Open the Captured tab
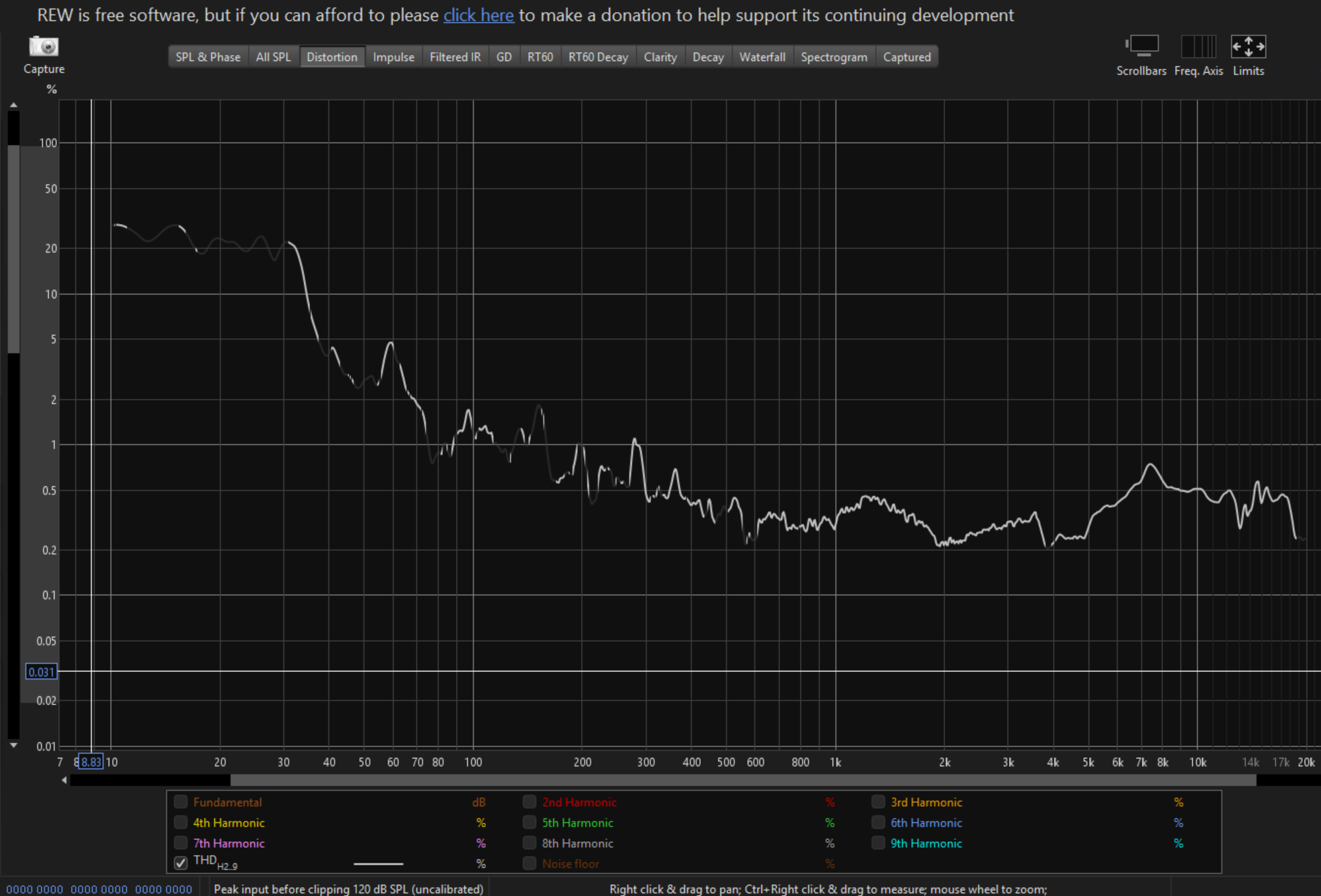Viewport: 1321px width, 896px height. pyautogui.click(x=907, y=57)
